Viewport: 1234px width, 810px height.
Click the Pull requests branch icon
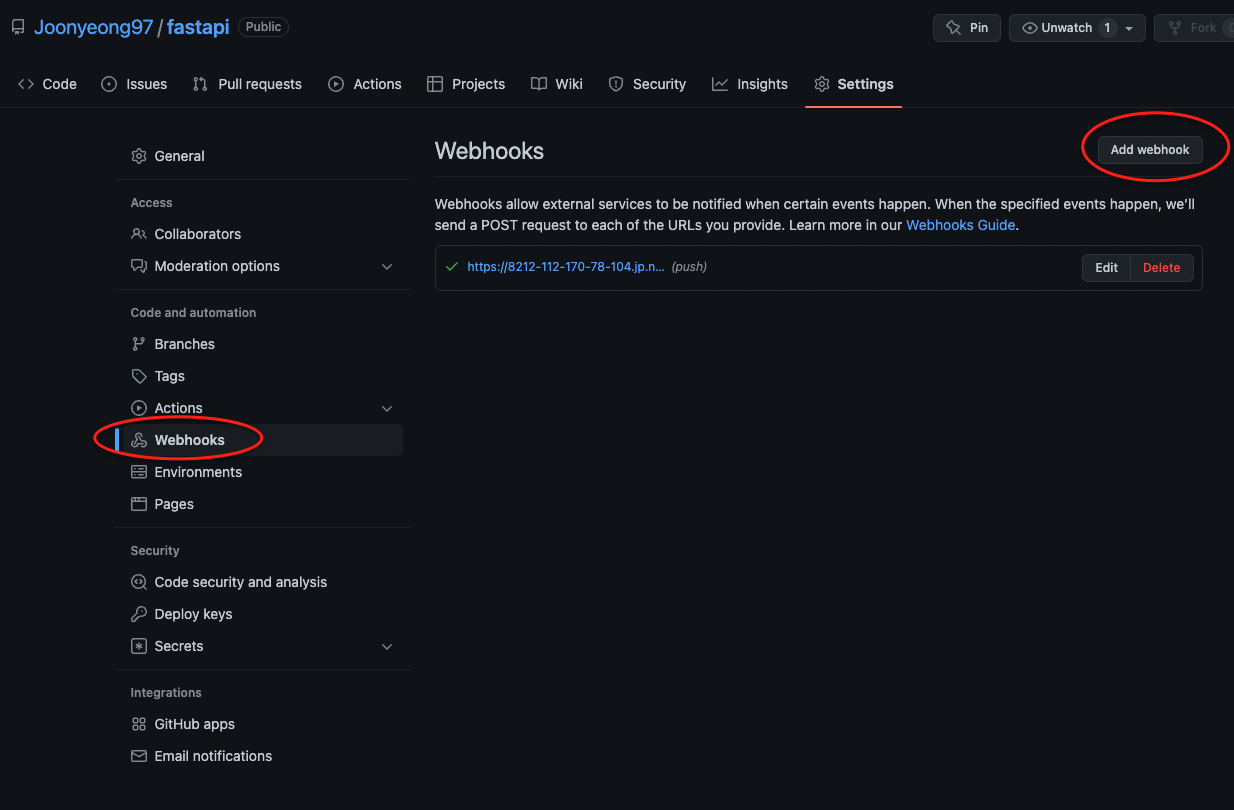pyautogui.click(x=200, y=84)
